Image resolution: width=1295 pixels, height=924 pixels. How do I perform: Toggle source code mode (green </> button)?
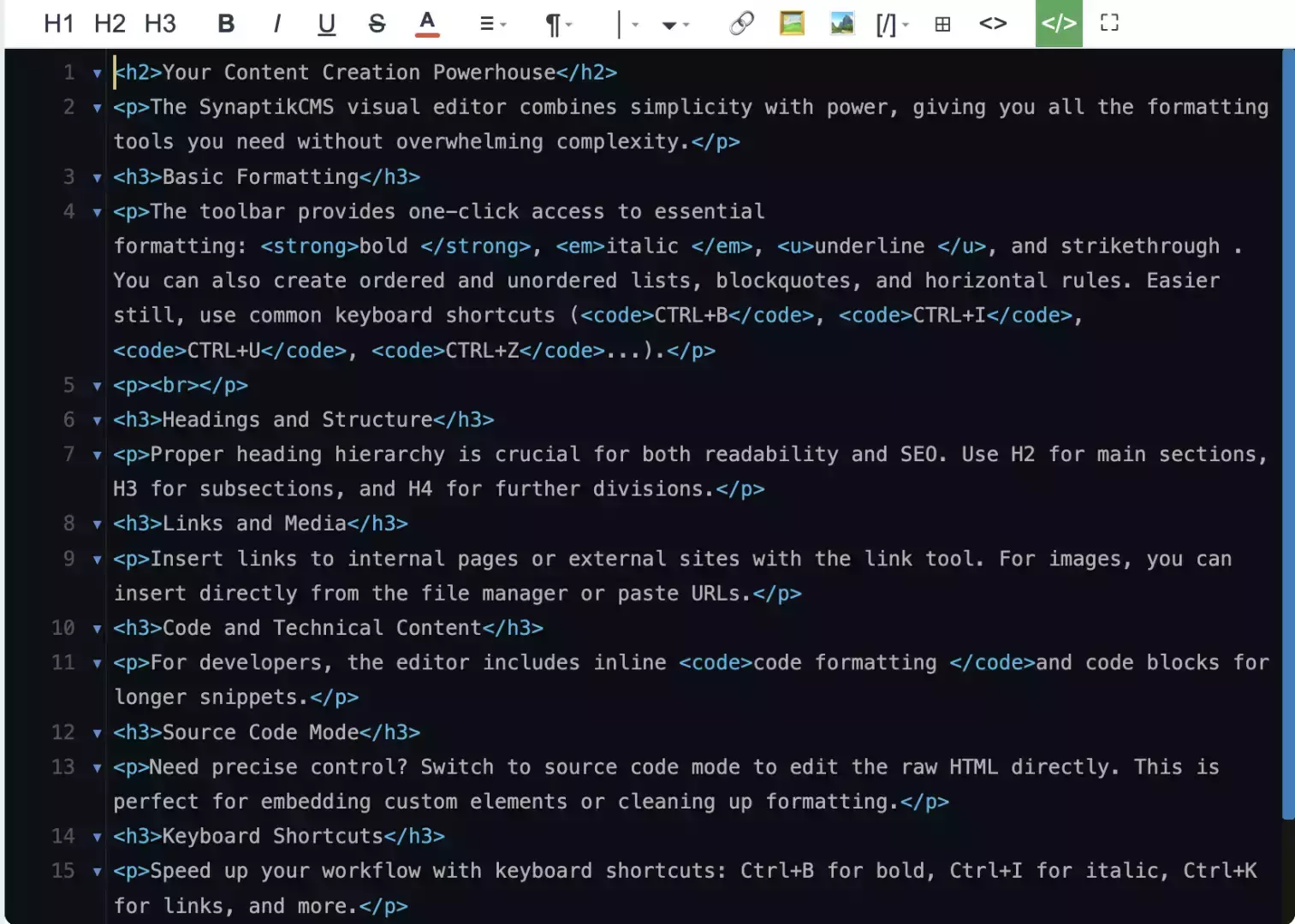pyautogui.click(x=1059, y=23)
